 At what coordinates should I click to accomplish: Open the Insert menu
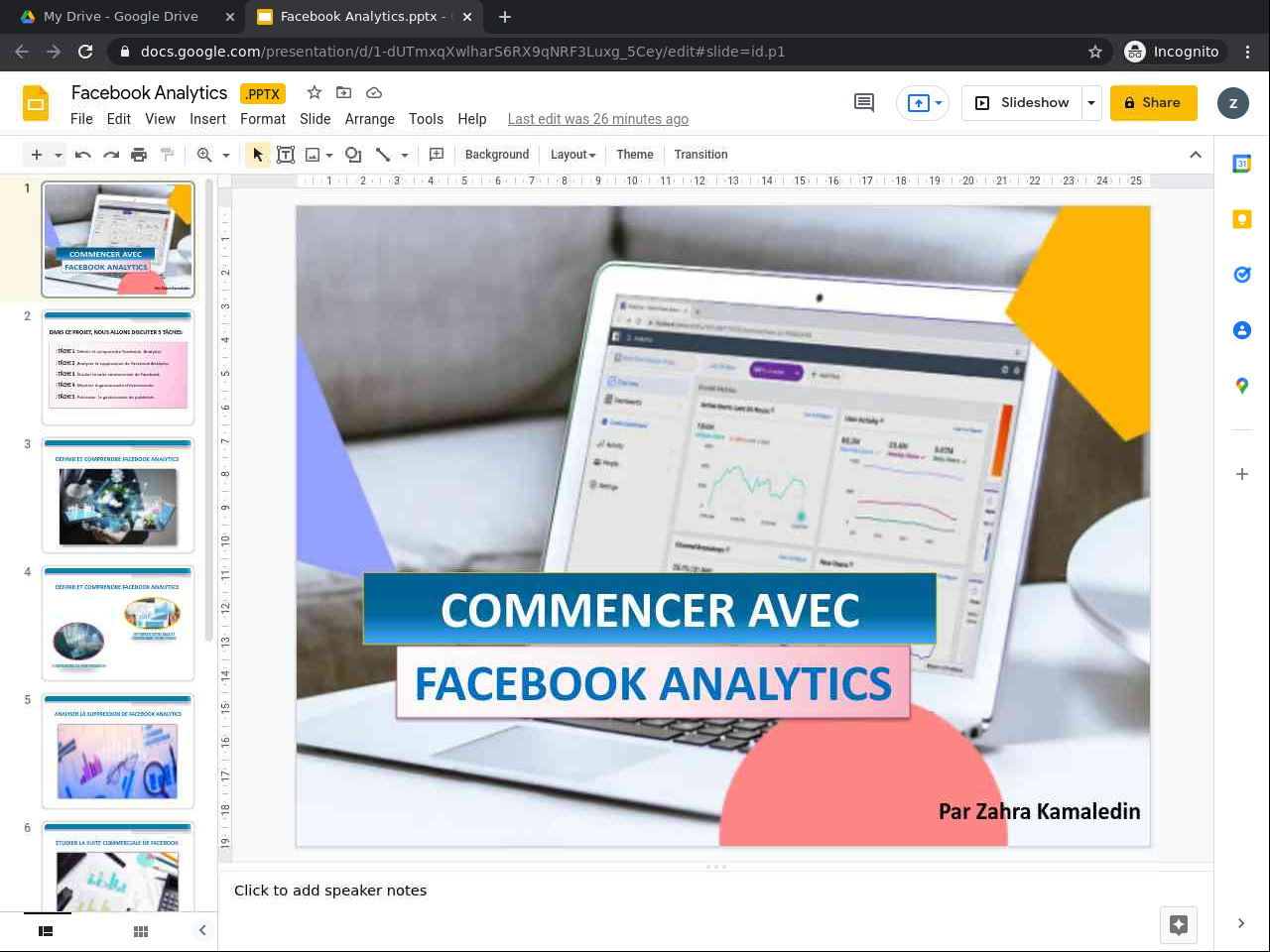click(x=208, y=119)
